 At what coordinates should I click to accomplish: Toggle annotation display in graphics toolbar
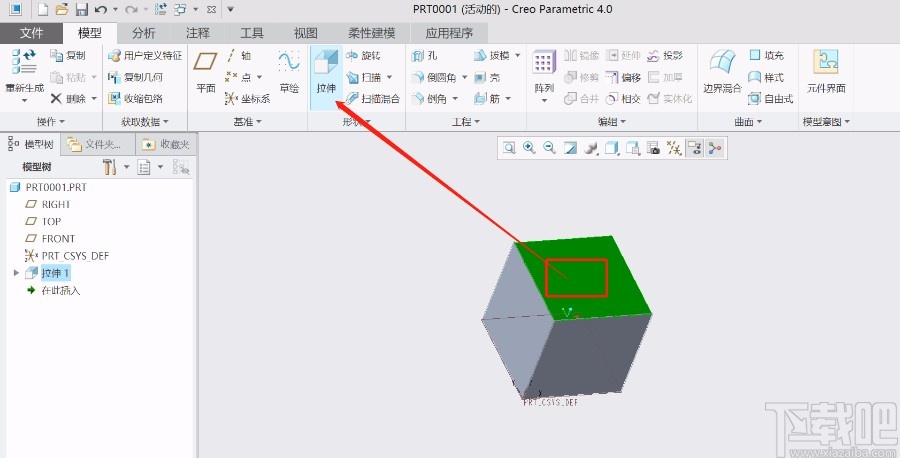click(695, 149)
